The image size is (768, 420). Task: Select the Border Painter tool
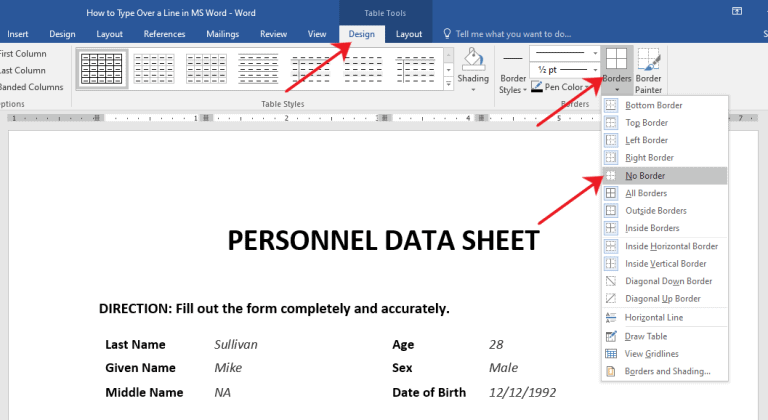click(648, 71)
